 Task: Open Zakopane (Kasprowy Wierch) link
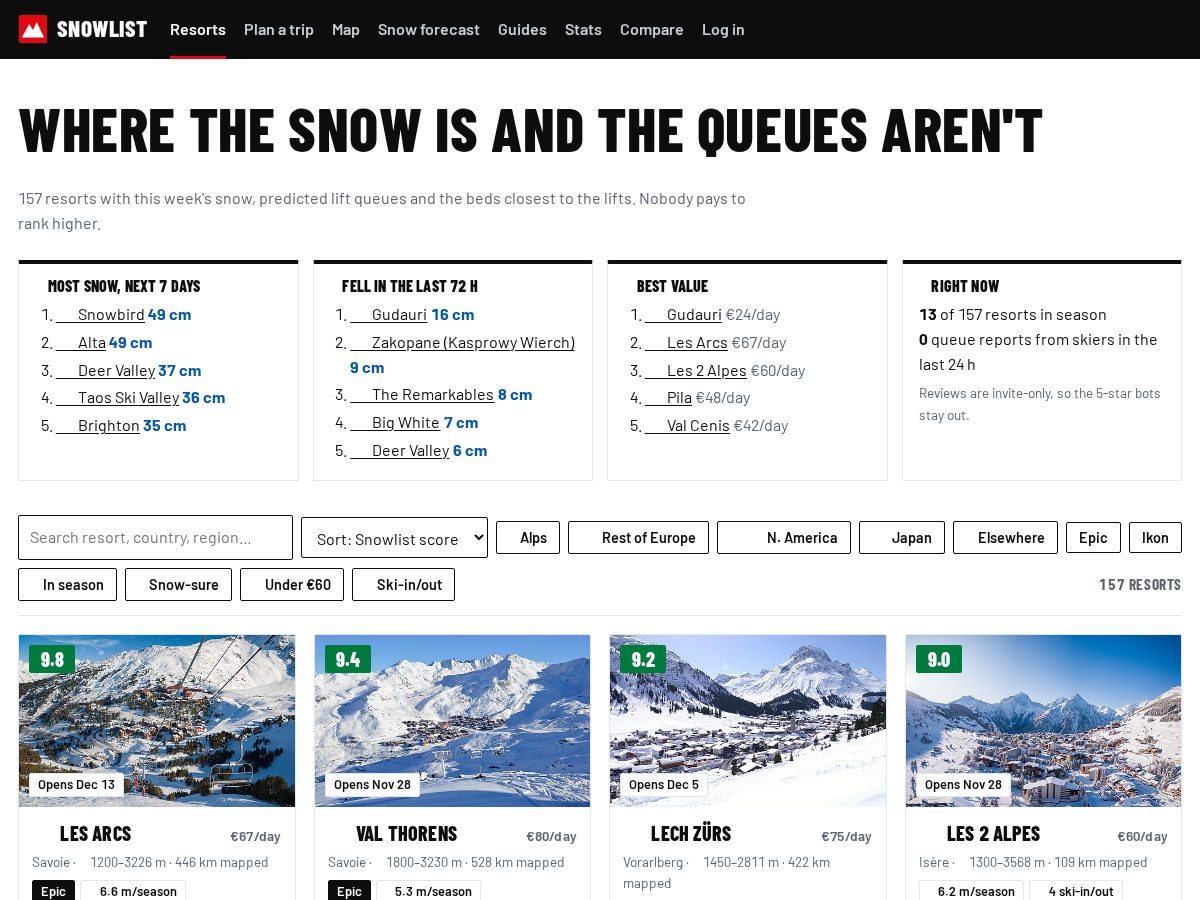click(463, 342)
